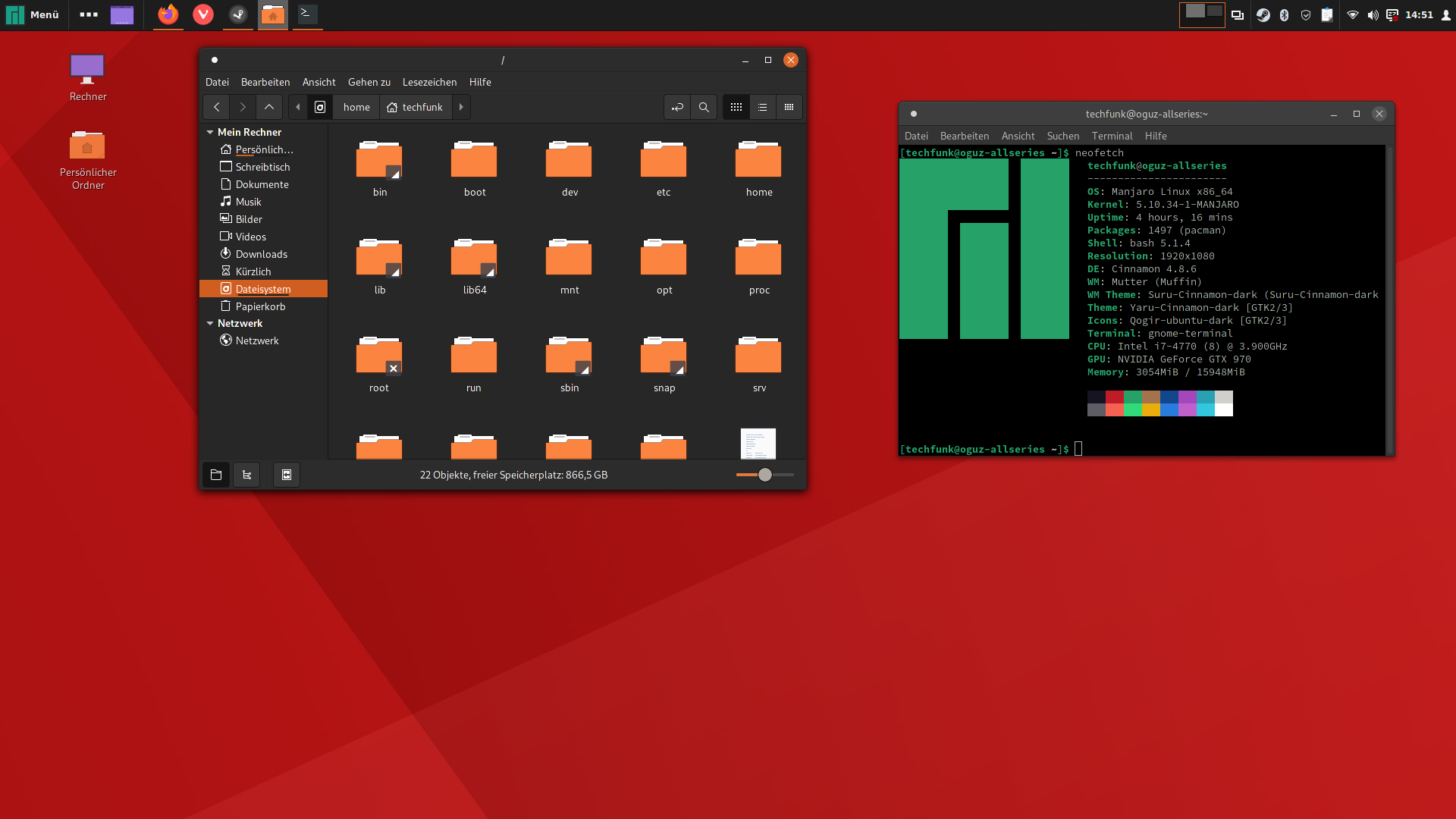Switch to list view
Viewport: 1456px width, 819px height.
coord(763,107)
